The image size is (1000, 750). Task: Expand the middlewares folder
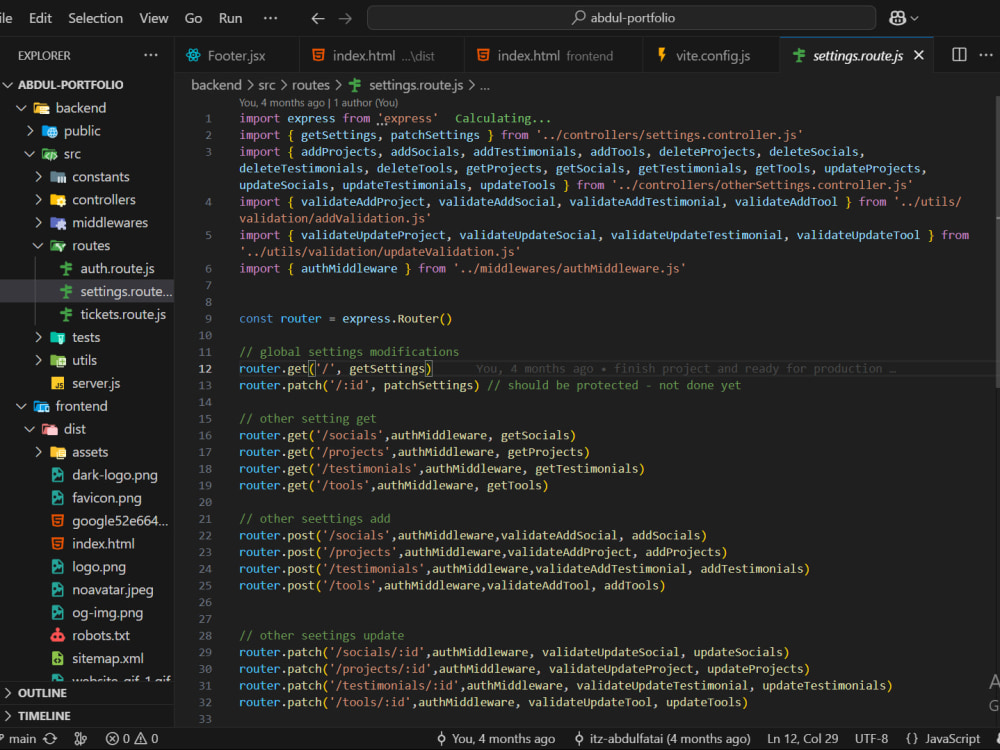(110, 223)
